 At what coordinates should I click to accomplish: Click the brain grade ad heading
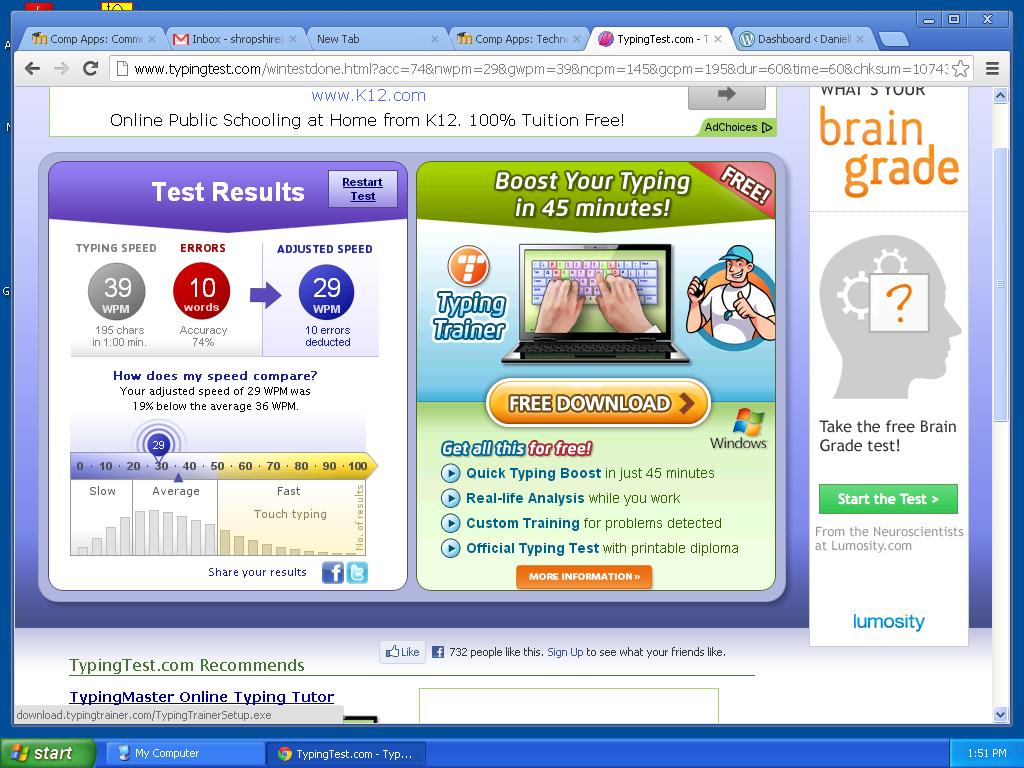pyautogui.click(x=888, y=152)
